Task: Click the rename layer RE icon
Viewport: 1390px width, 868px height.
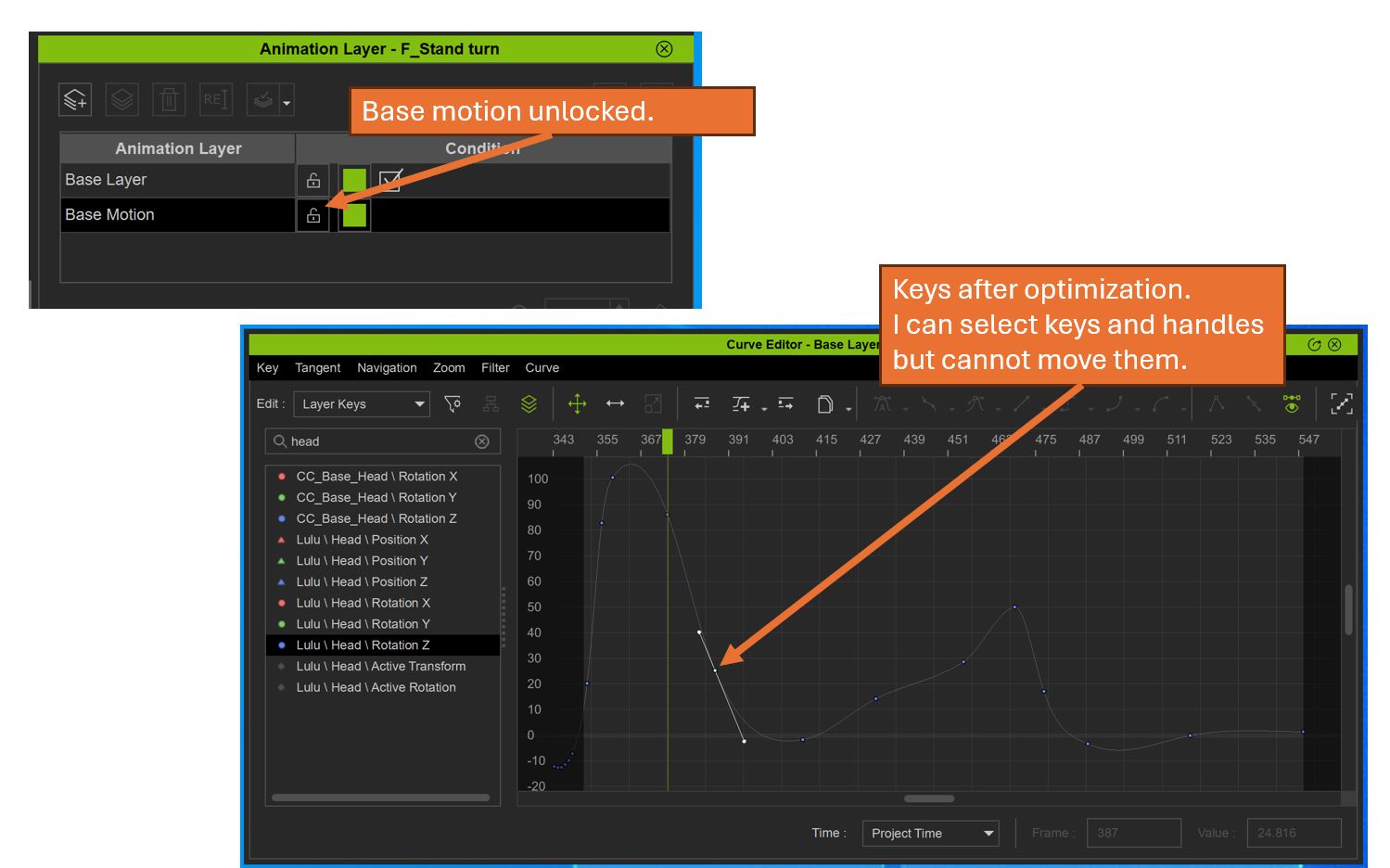Action: tap(216, 99)
